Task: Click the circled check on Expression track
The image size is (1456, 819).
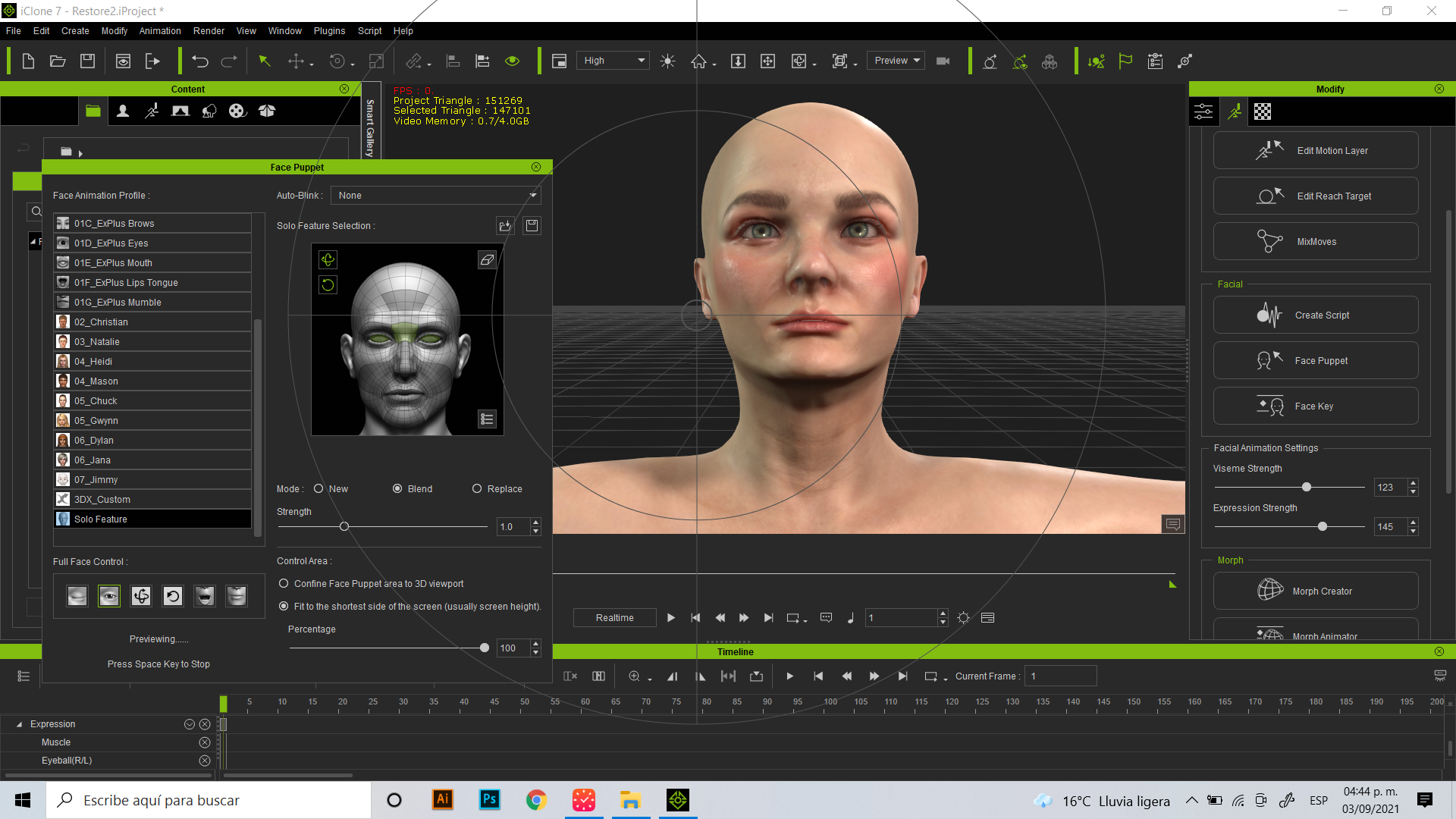Action: [190, 724]
